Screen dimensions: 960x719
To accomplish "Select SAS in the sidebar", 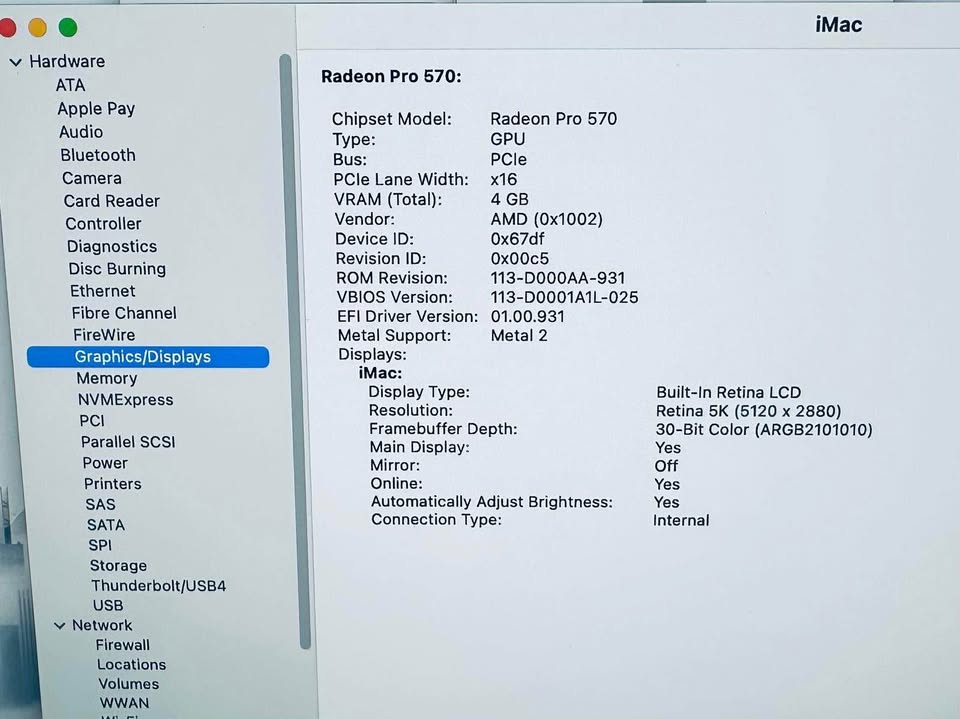I will point(100,505).
